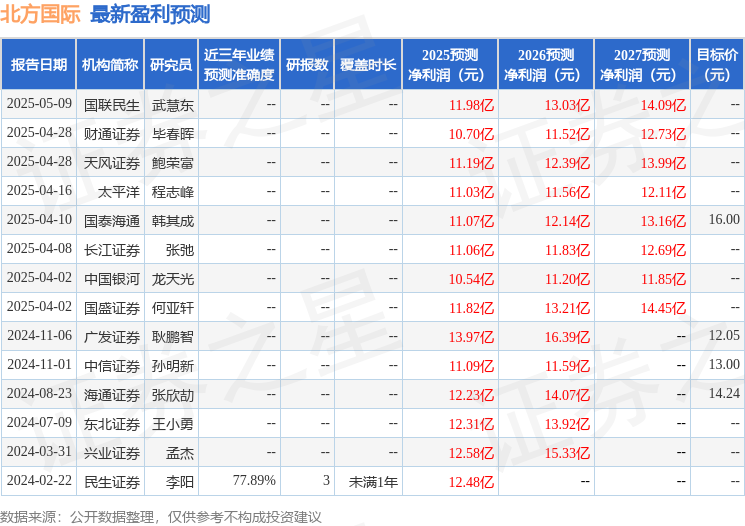
Task: Click 13.99亿 forecast value
Action: pos(663,163)
